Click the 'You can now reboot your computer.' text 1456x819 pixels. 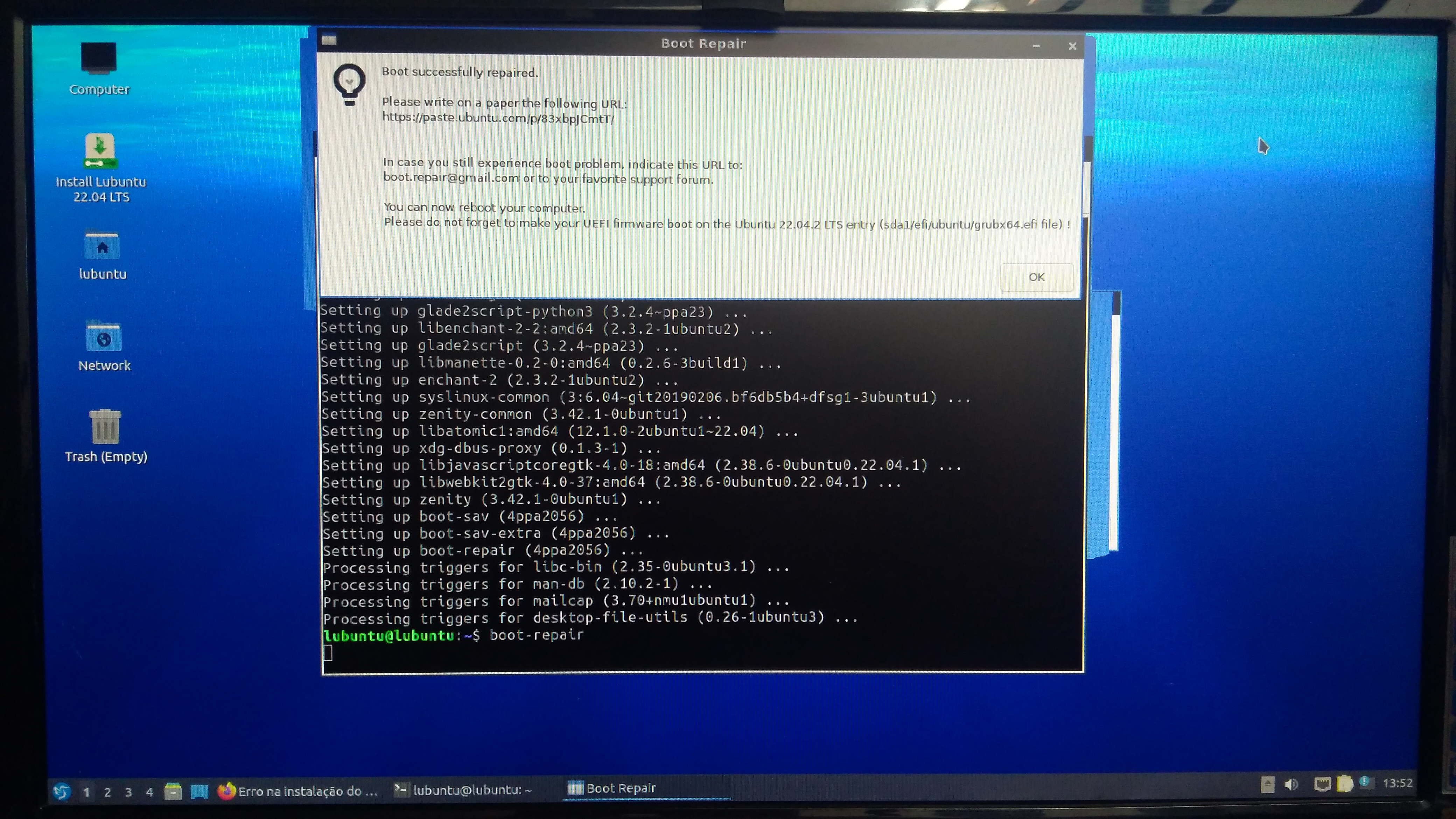(484, 208)
